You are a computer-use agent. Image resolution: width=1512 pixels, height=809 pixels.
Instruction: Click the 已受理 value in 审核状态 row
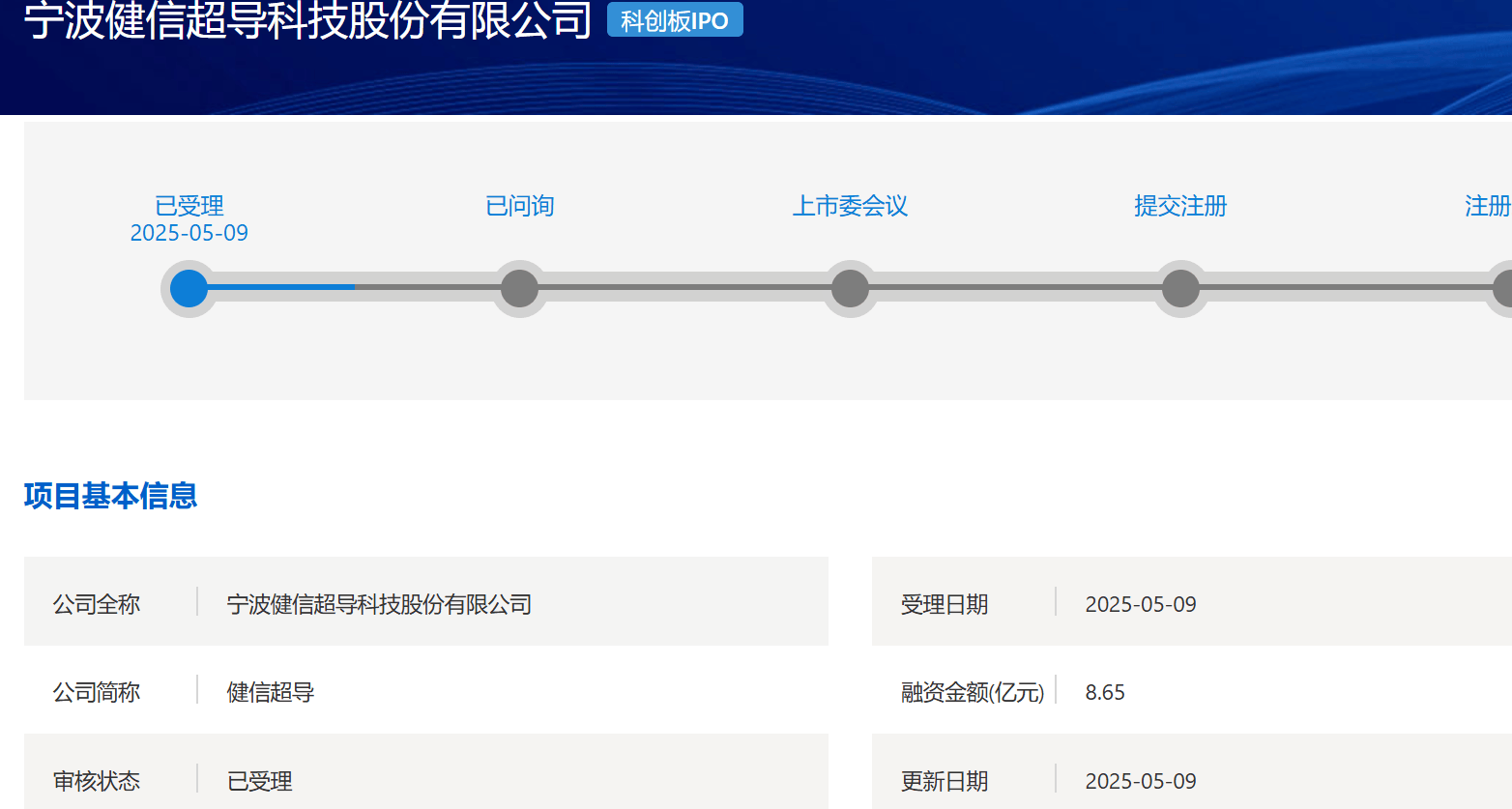point(259,781)
